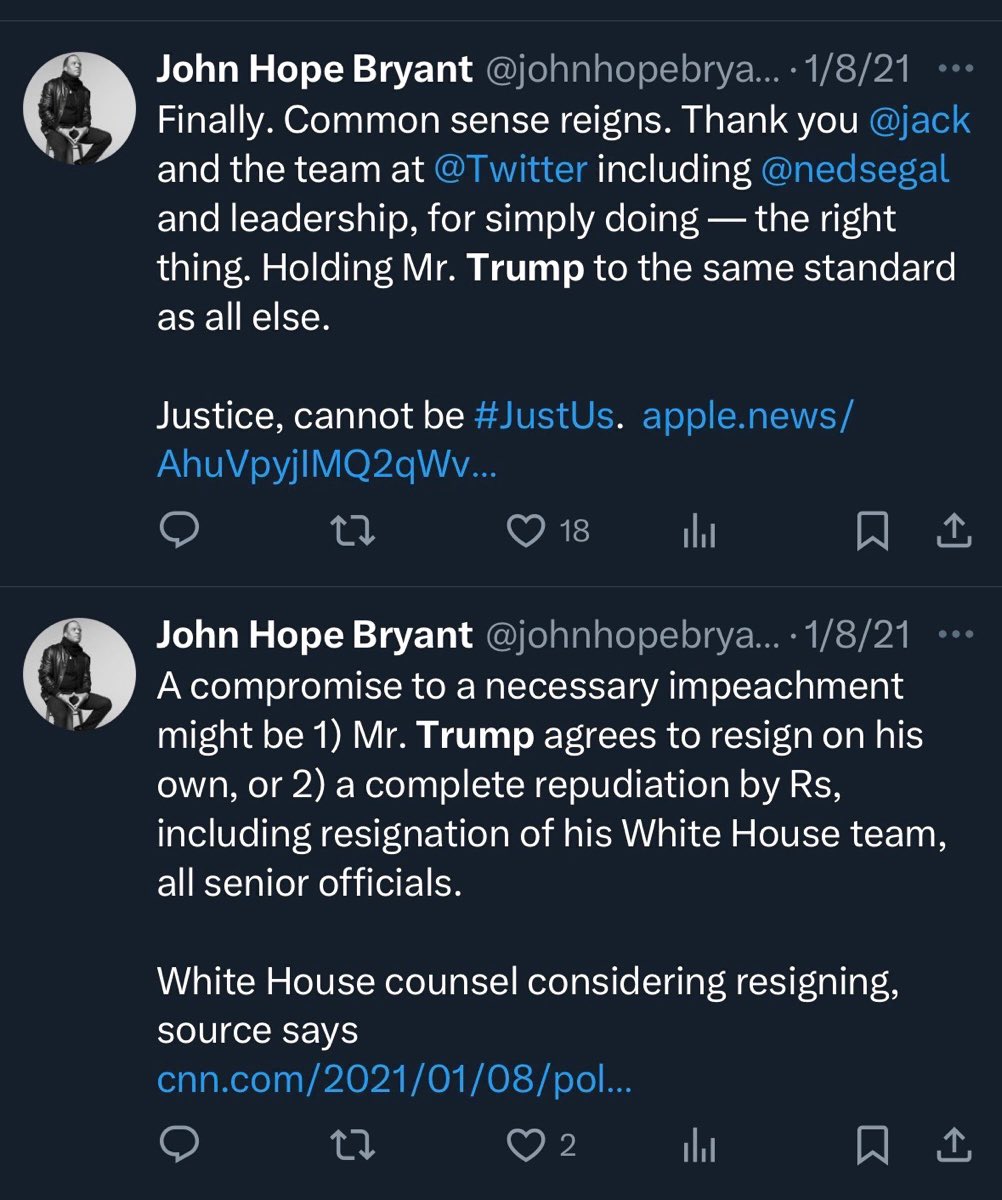Like the tweet with 18 likes
1002x1200 pixels.
[525, 531]
